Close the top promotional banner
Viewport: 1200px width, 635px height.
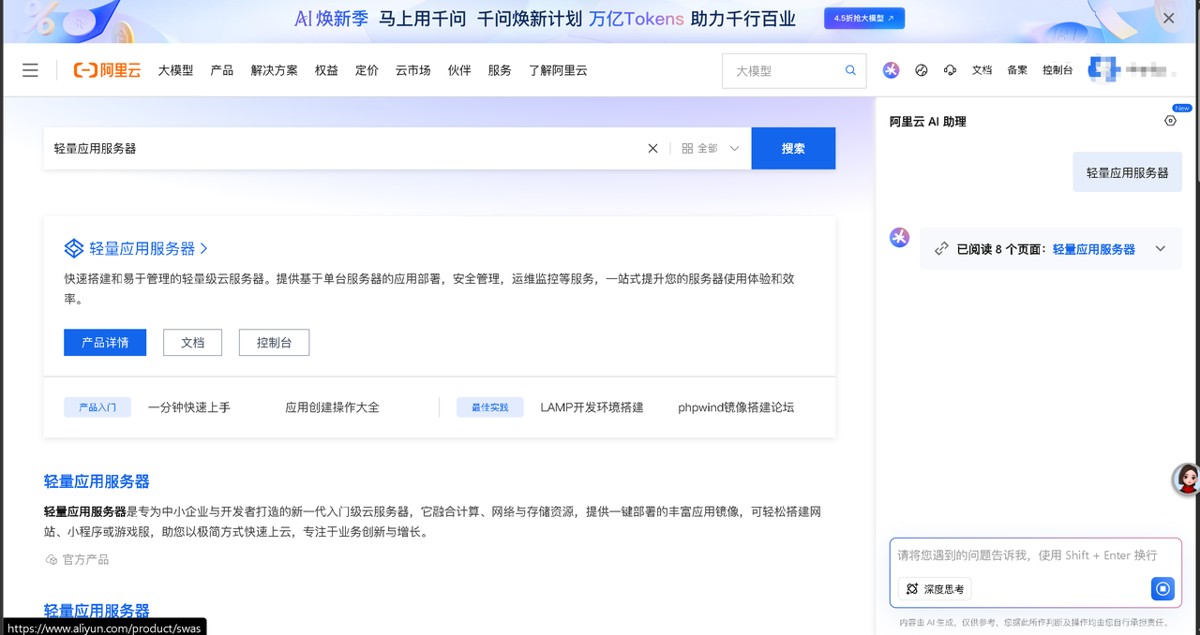coord(1168,18)
